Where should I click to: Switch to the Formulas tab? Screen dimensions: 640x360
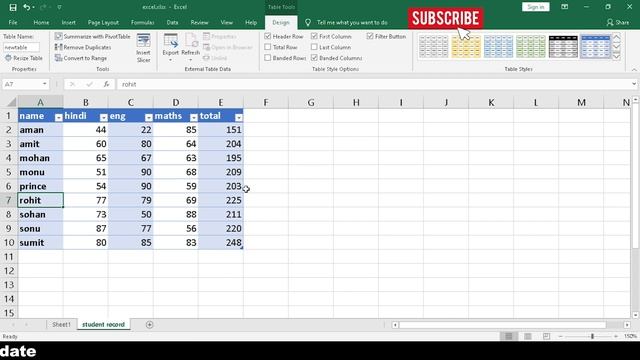click(142, 22)
